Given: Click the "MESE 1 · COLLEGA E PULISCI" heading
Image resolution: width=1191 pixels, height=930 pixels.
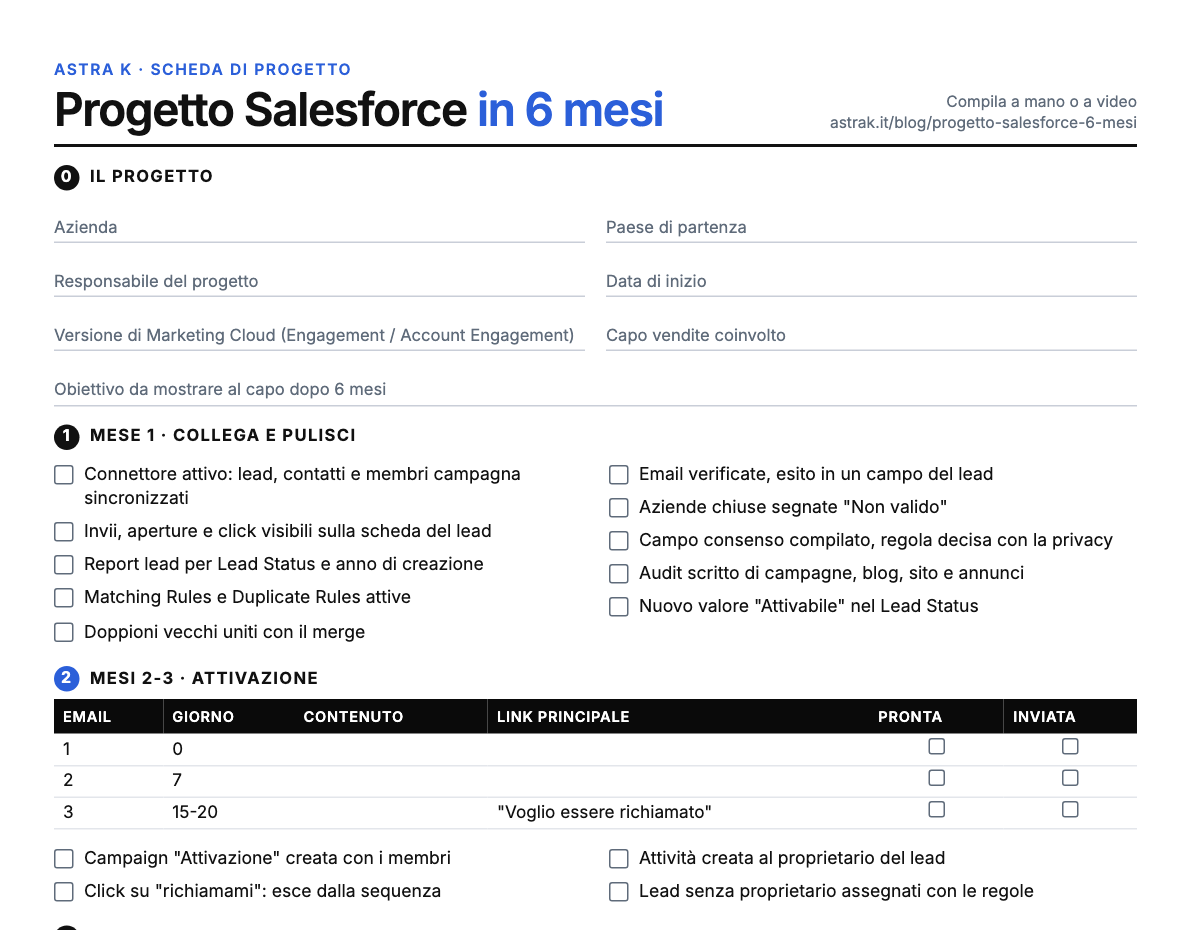Looking at the screenshot, I should click(x=223, y=435).
